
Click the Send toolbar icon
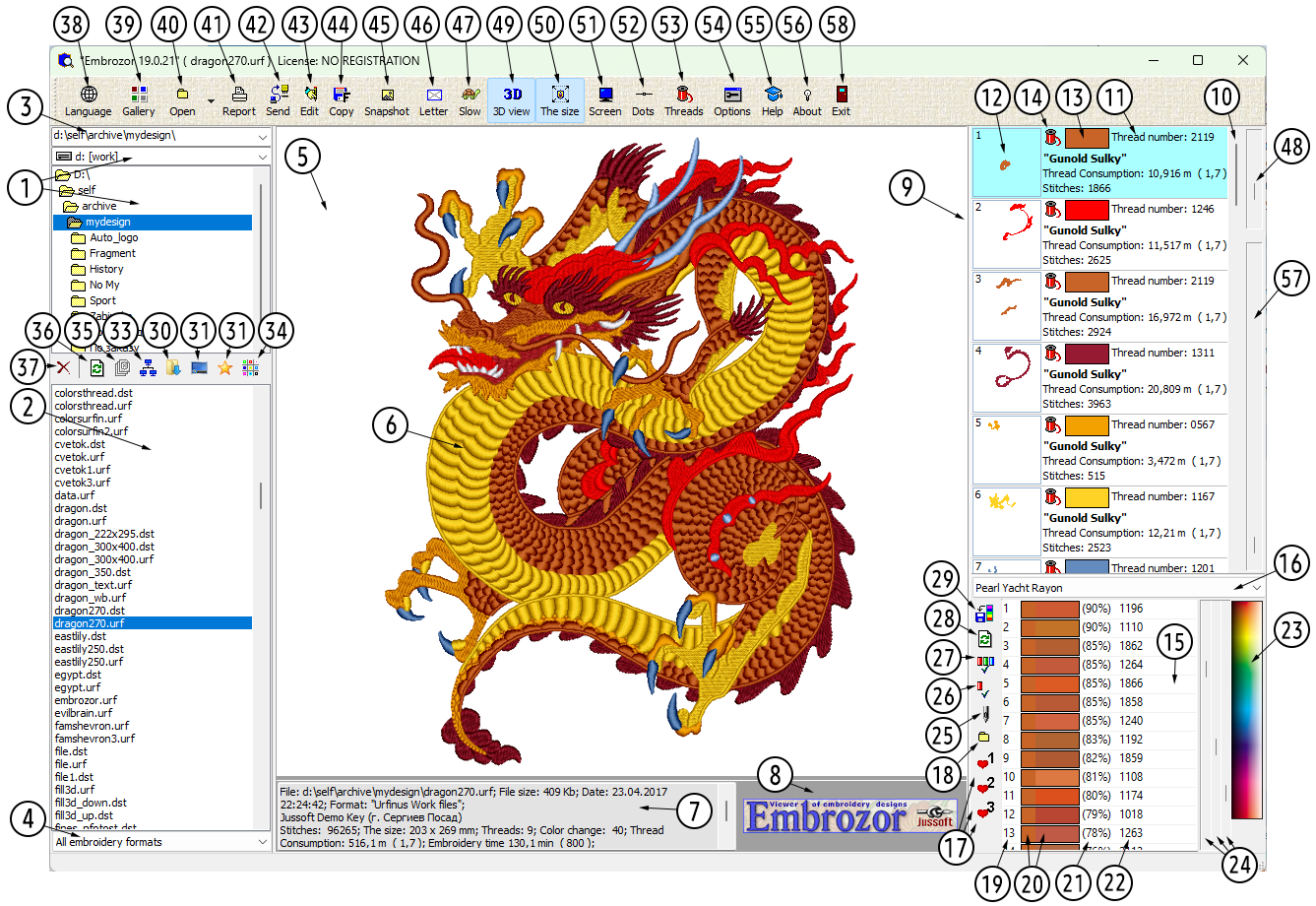click(x=279, y=95)
